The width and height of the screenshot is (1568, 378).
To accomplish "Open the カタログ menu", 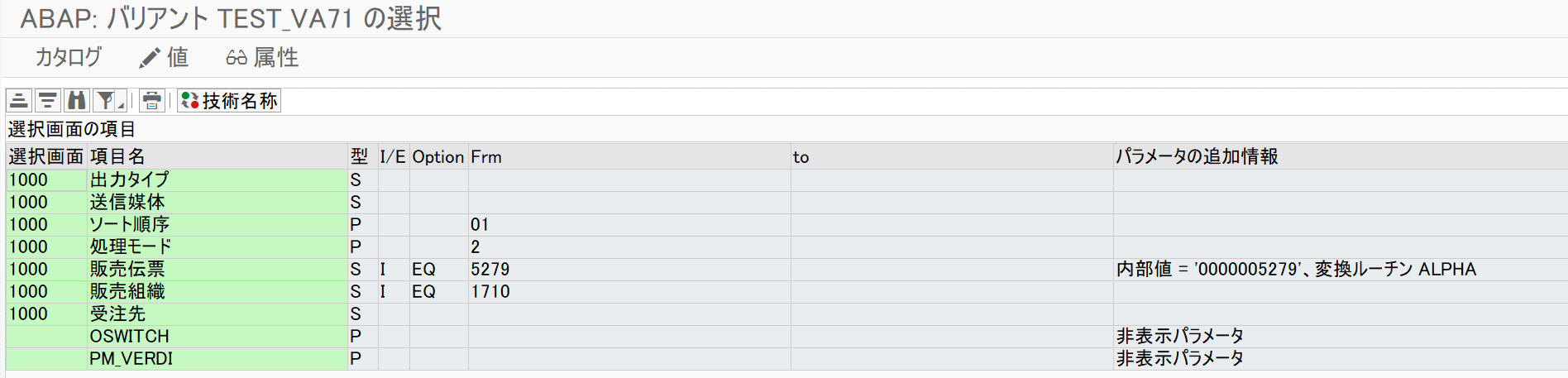I will (68, 57).
